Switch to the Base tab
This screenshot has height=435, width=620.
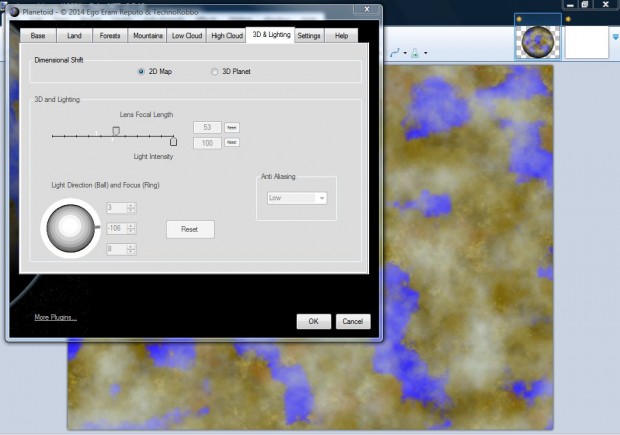pyautogui.click(x=38, y=36)
